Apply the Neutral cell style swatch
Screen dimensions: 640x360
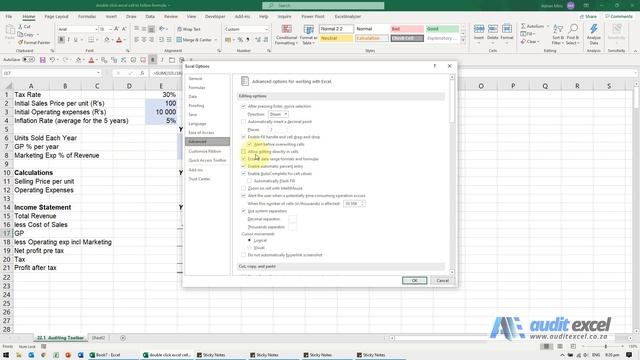336,38
